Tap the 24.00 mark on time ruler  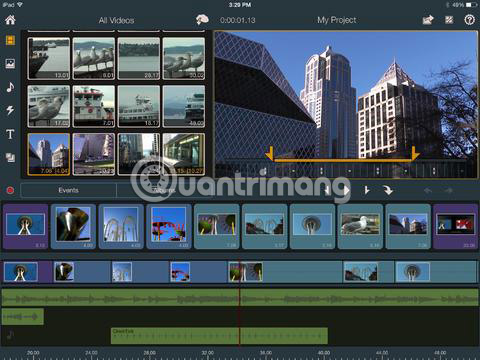tap(91, 353)
